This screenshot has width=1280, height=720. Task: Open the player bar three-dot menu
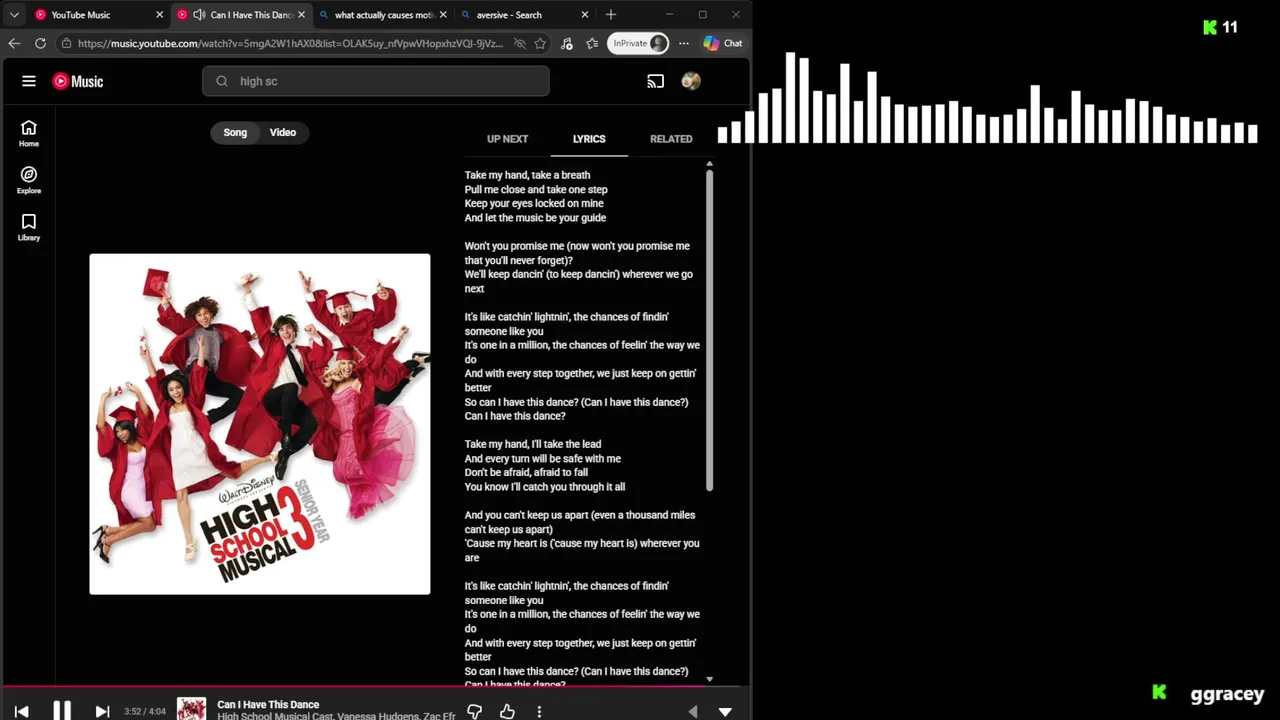pyautogui.click(x=539, y=711)
